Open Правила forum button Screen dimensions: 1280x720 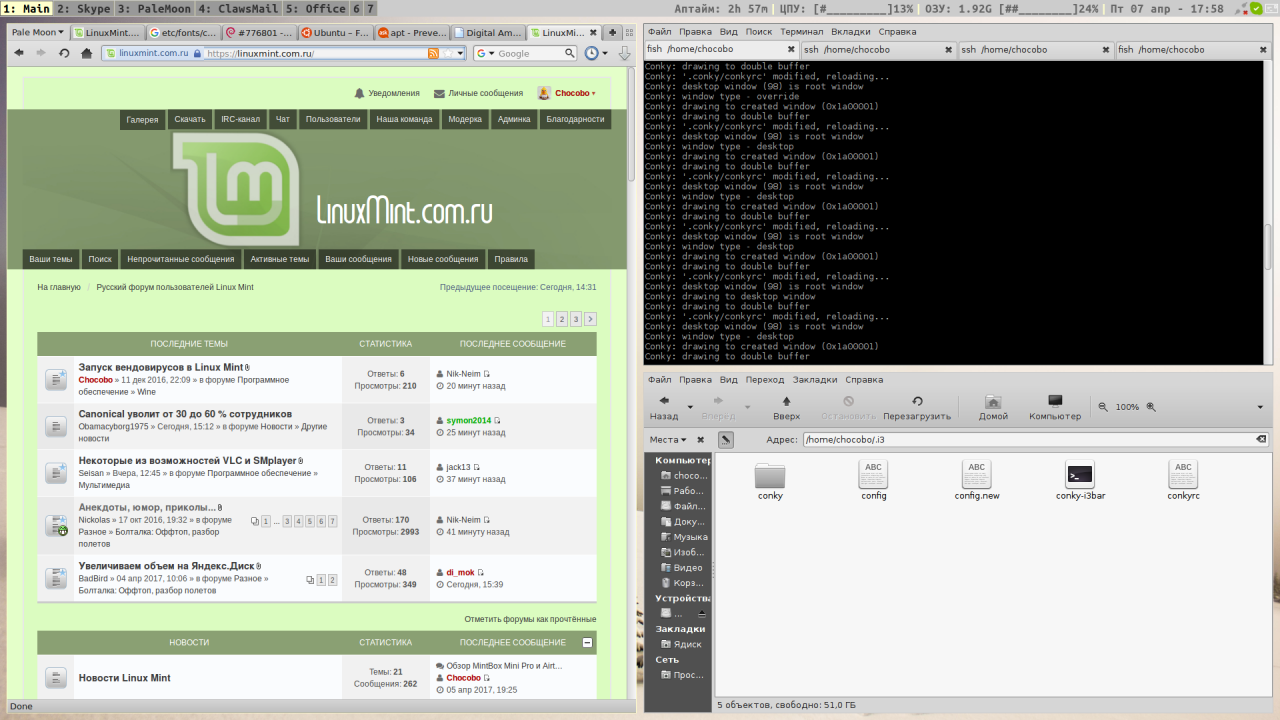[x=510, y=259]
